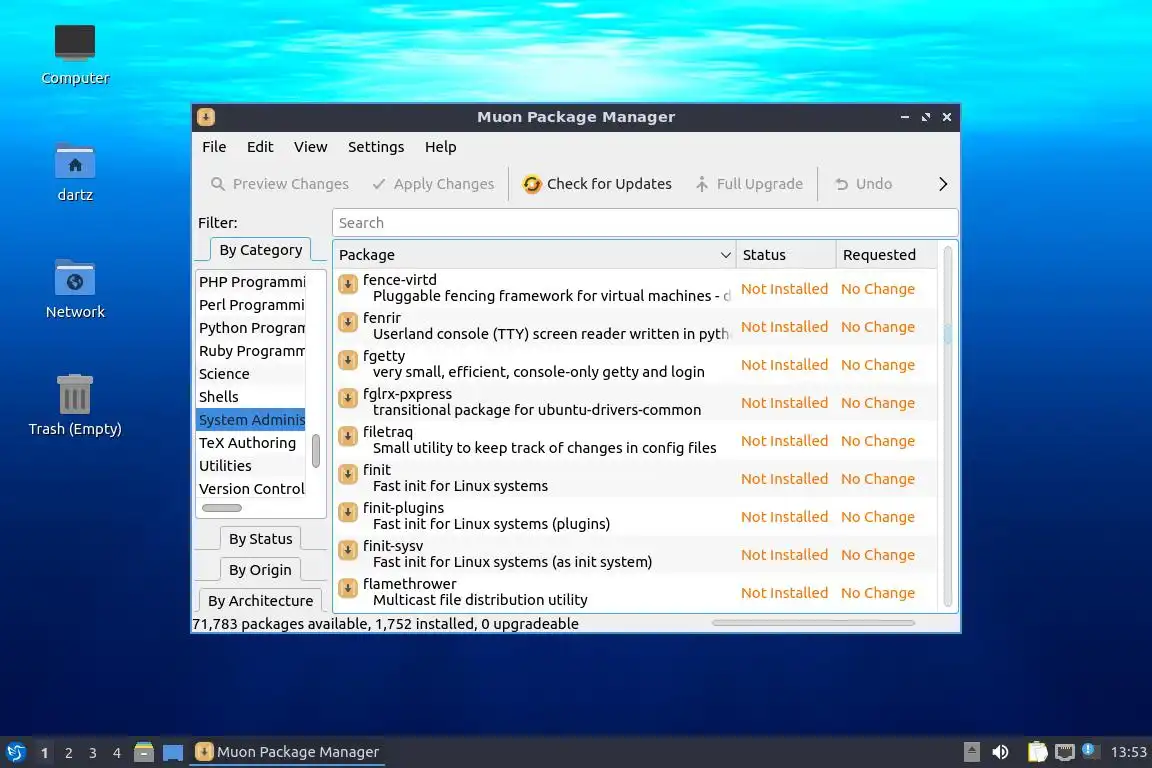
Task: Click Muon Package Manager taskbar entry
Action: point(287,752)
